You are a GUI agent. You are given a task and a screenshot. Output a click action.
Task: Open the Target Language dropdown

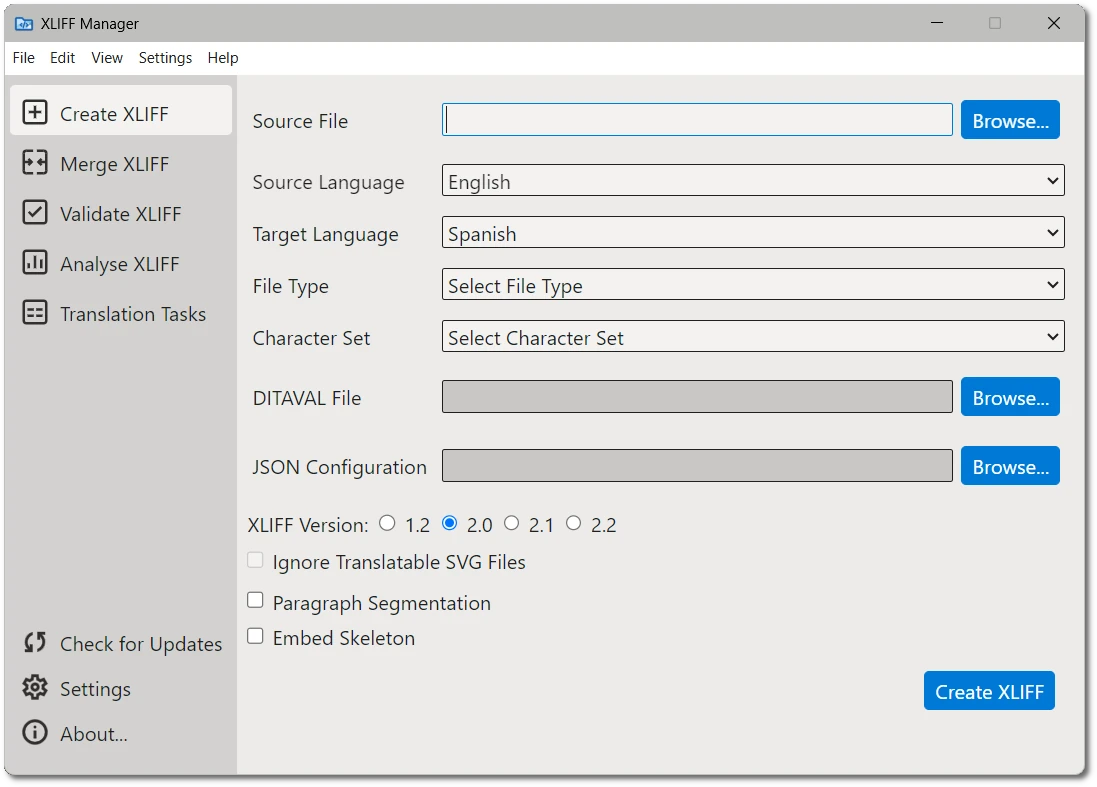click(753, 232)
